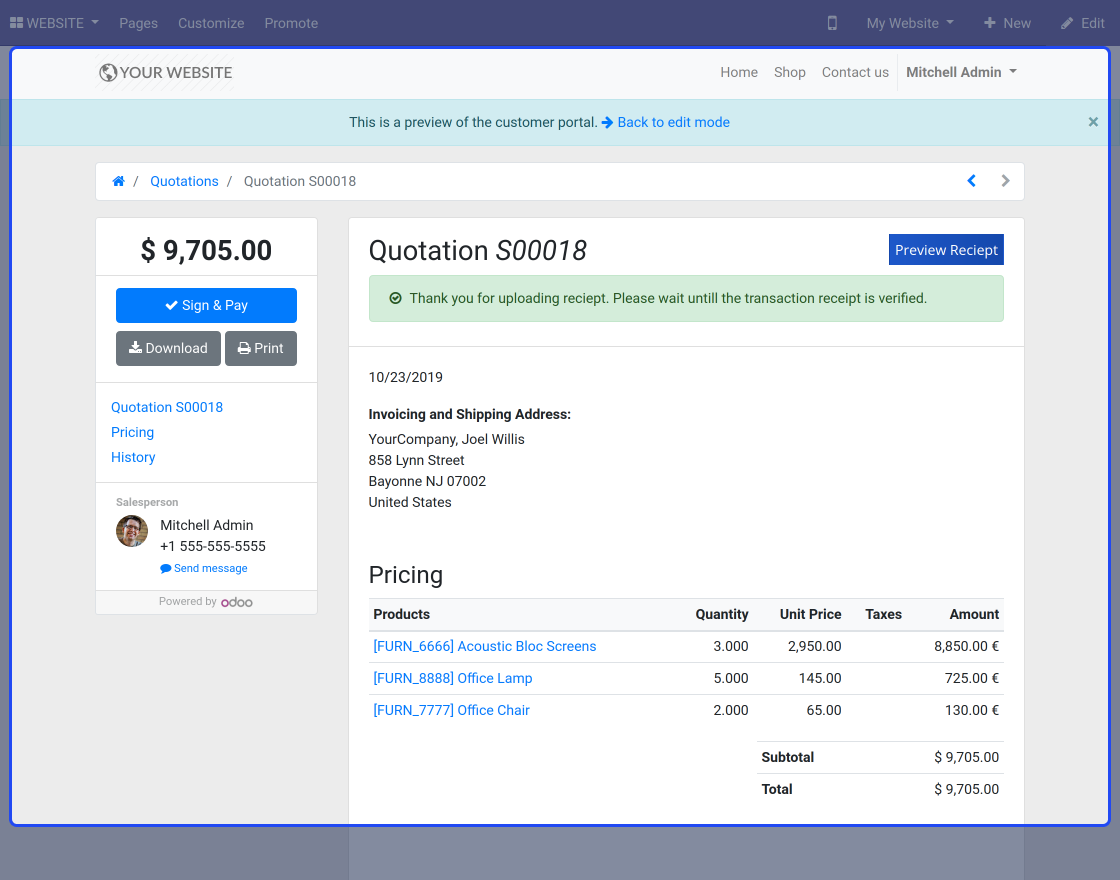Image resolution: width=1120 pixels, height=880 pixels.
Task: Click the 858 Lynn Street address line
Action: tap(416, 461)
